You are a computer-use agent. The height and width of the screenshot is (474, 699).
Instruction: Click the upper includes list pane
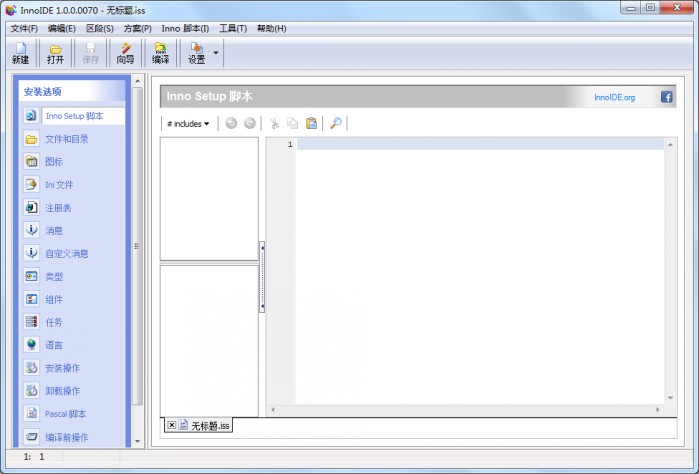tap(209, 198)
